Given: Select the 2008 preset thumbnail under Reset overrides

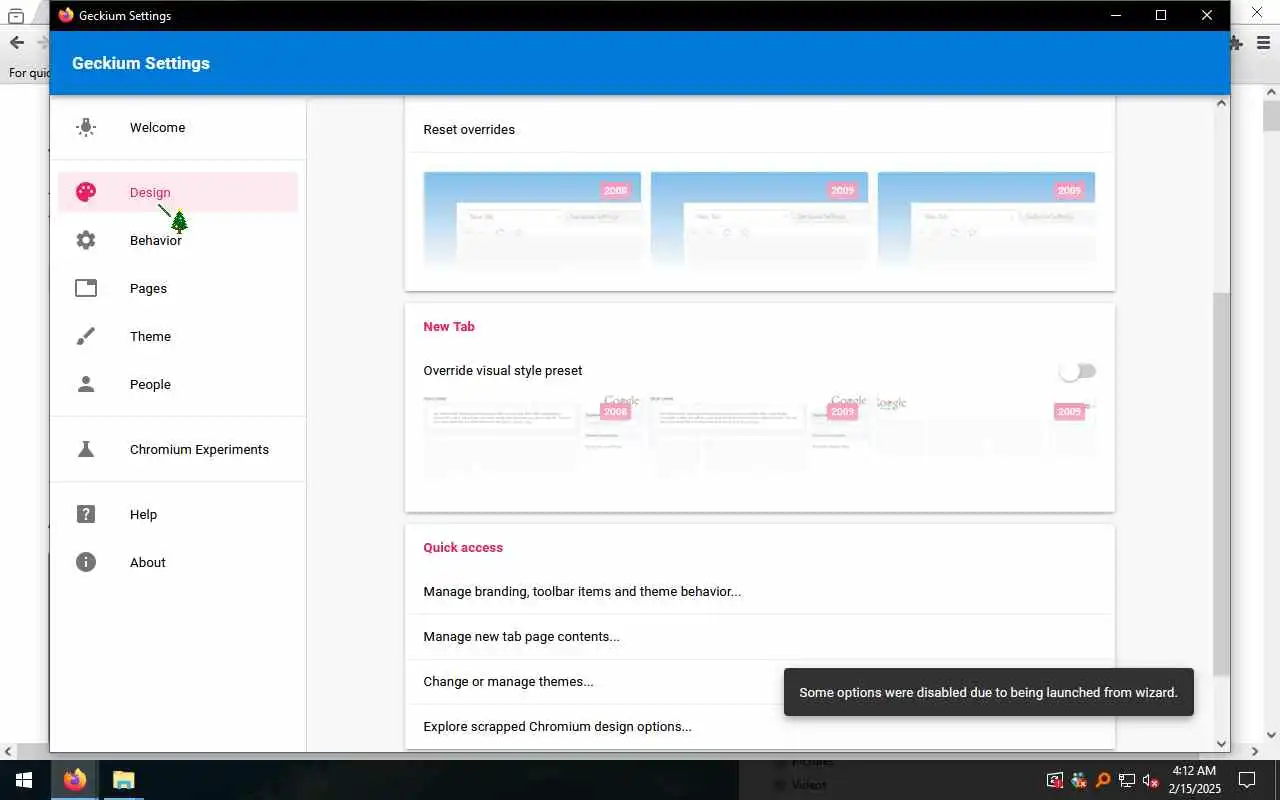Looking at the screenshot, I should tap(532, 220).
